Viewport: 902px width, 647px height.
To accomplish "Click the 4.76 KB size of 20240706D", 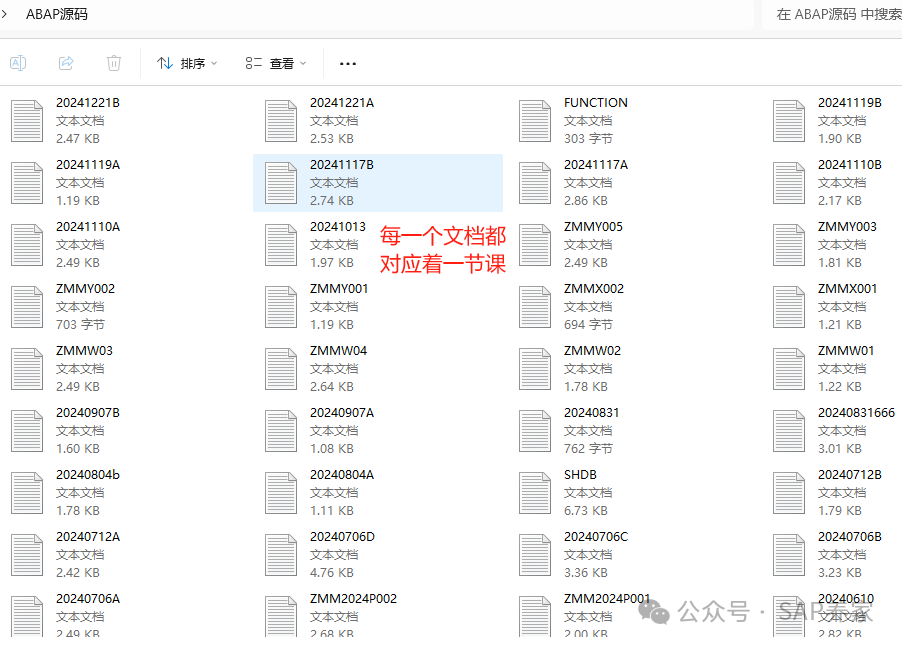I will tap(332, 573).
